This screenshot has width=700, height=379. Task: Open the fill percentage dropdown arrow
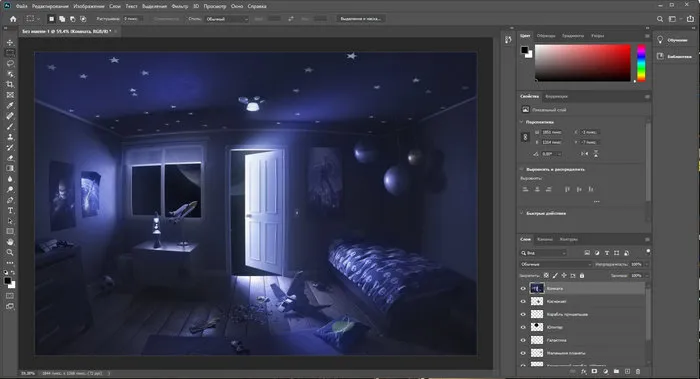646,276
